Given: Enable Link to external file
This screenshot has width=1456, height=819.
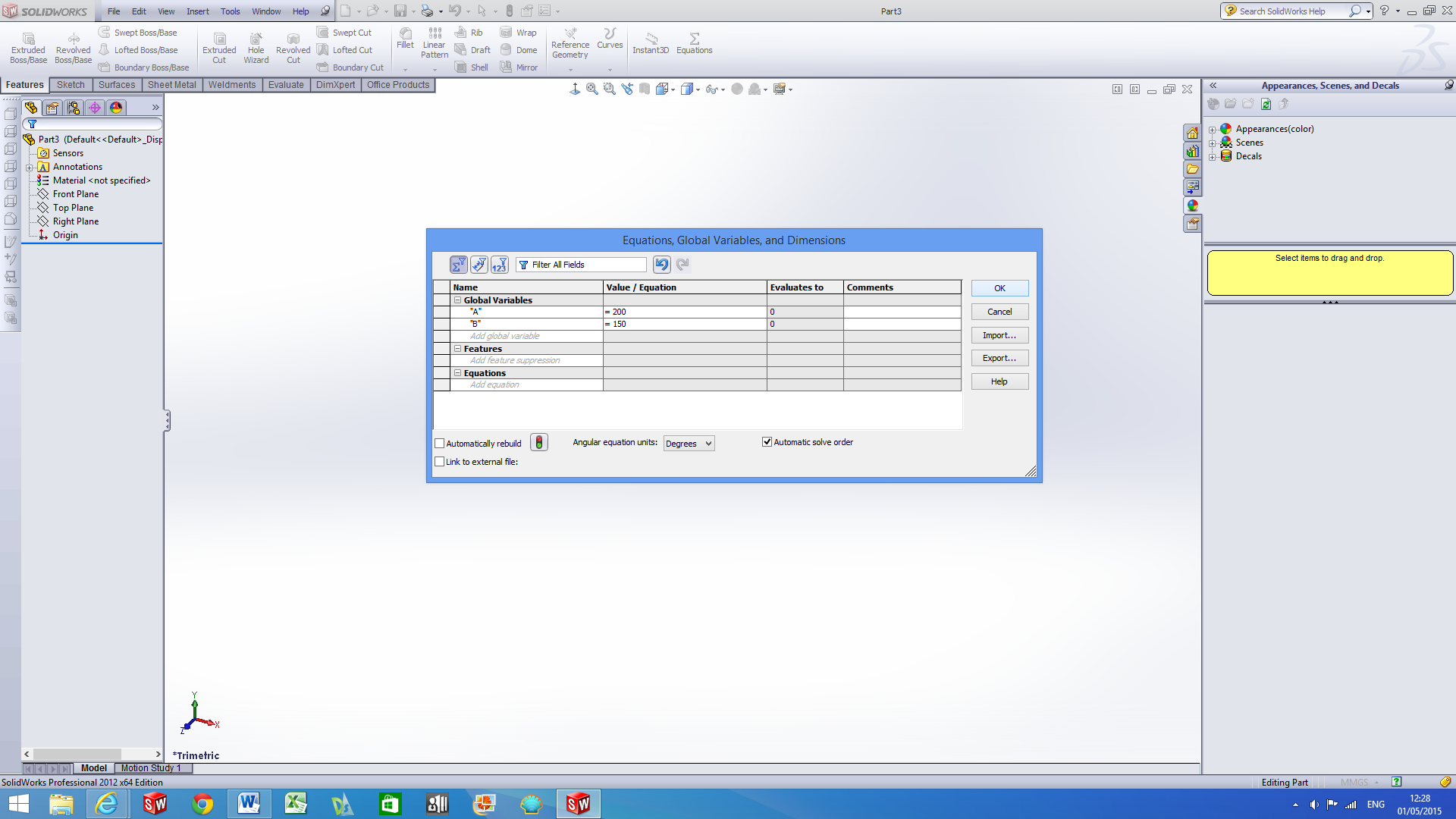Looking at the screenshot, I should pyautogui.click(x=439, y=461).
